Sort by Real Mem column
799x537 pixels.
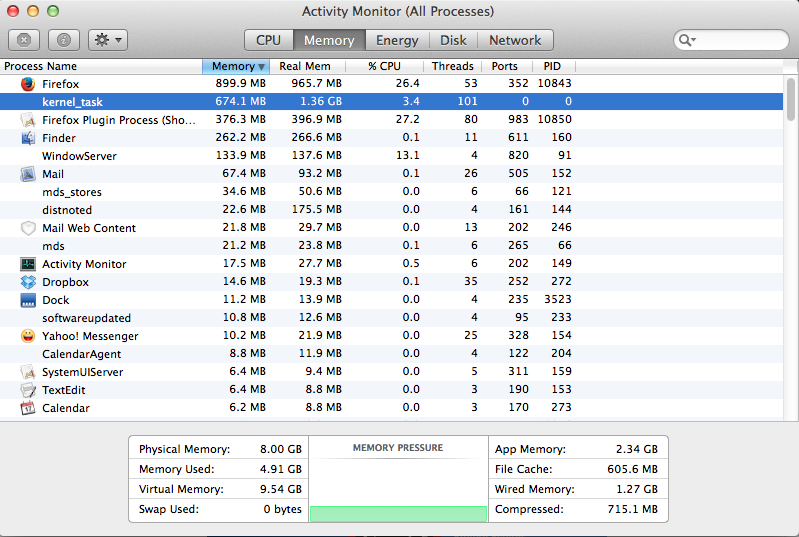[x=307, y=66]
